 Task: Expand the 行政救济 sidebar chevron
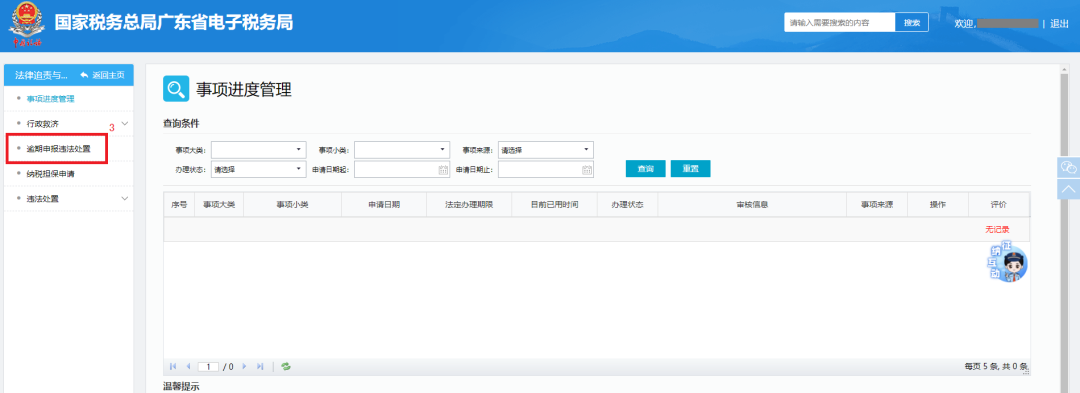125,124
